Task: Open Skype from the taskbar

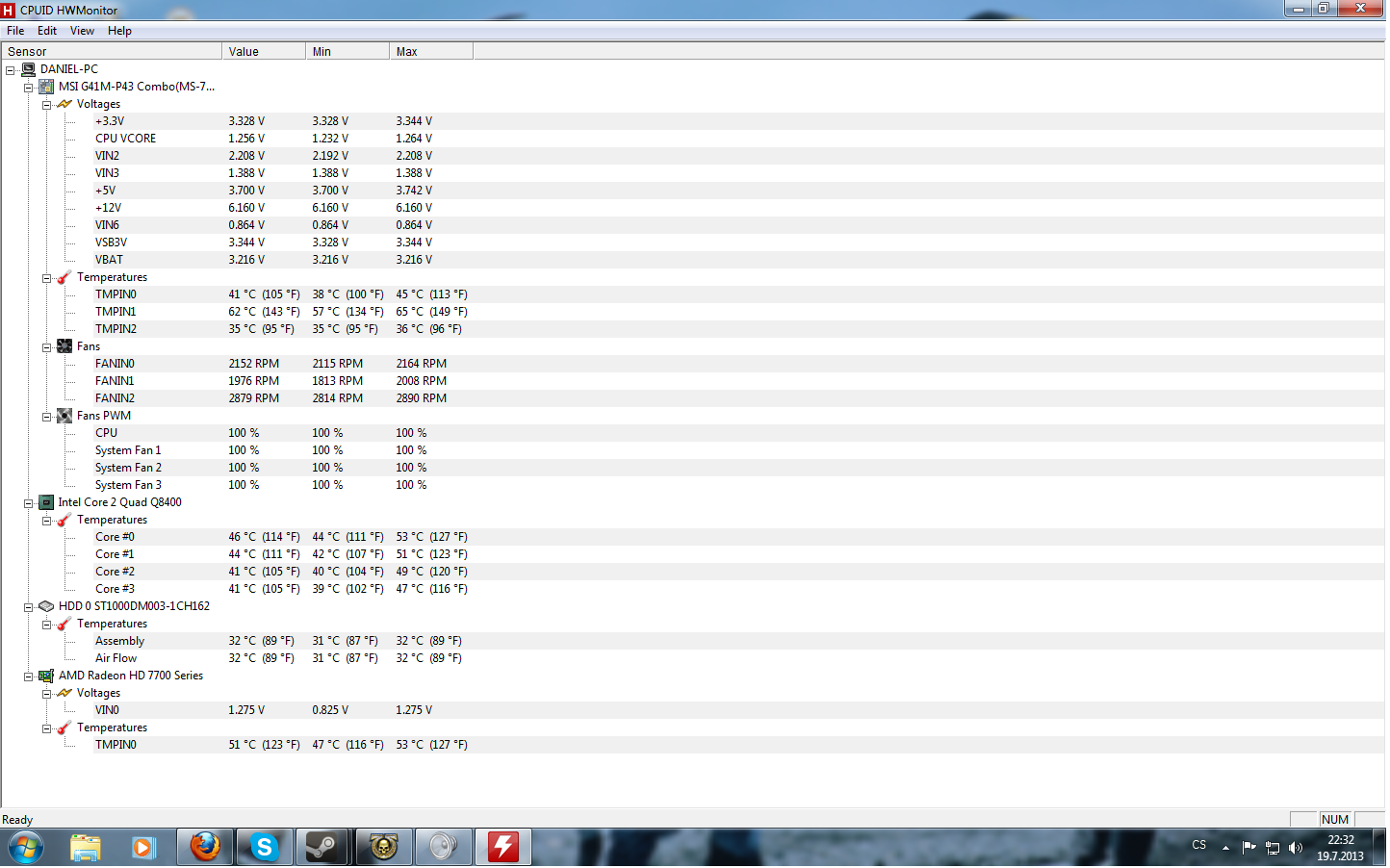Action: coord(264,848)
